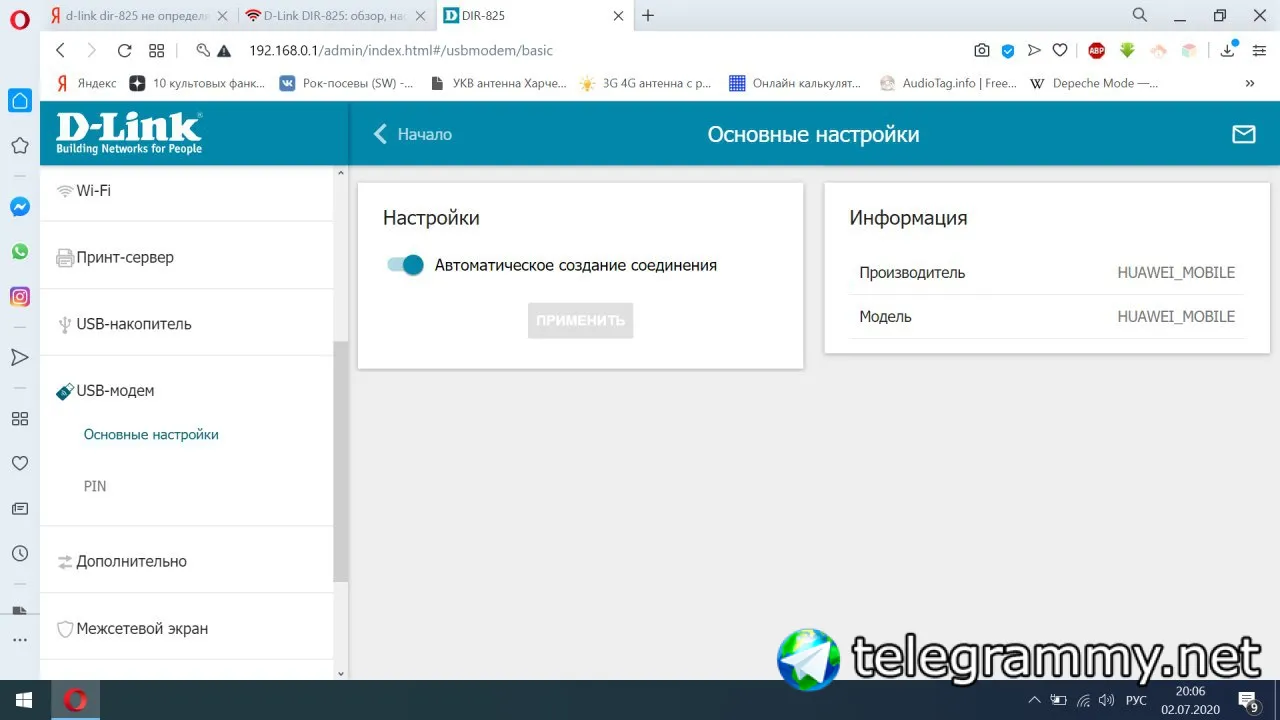The image size is (1280, 720).
Task: Show hidden tray icons chevron
Action: 1033,699
